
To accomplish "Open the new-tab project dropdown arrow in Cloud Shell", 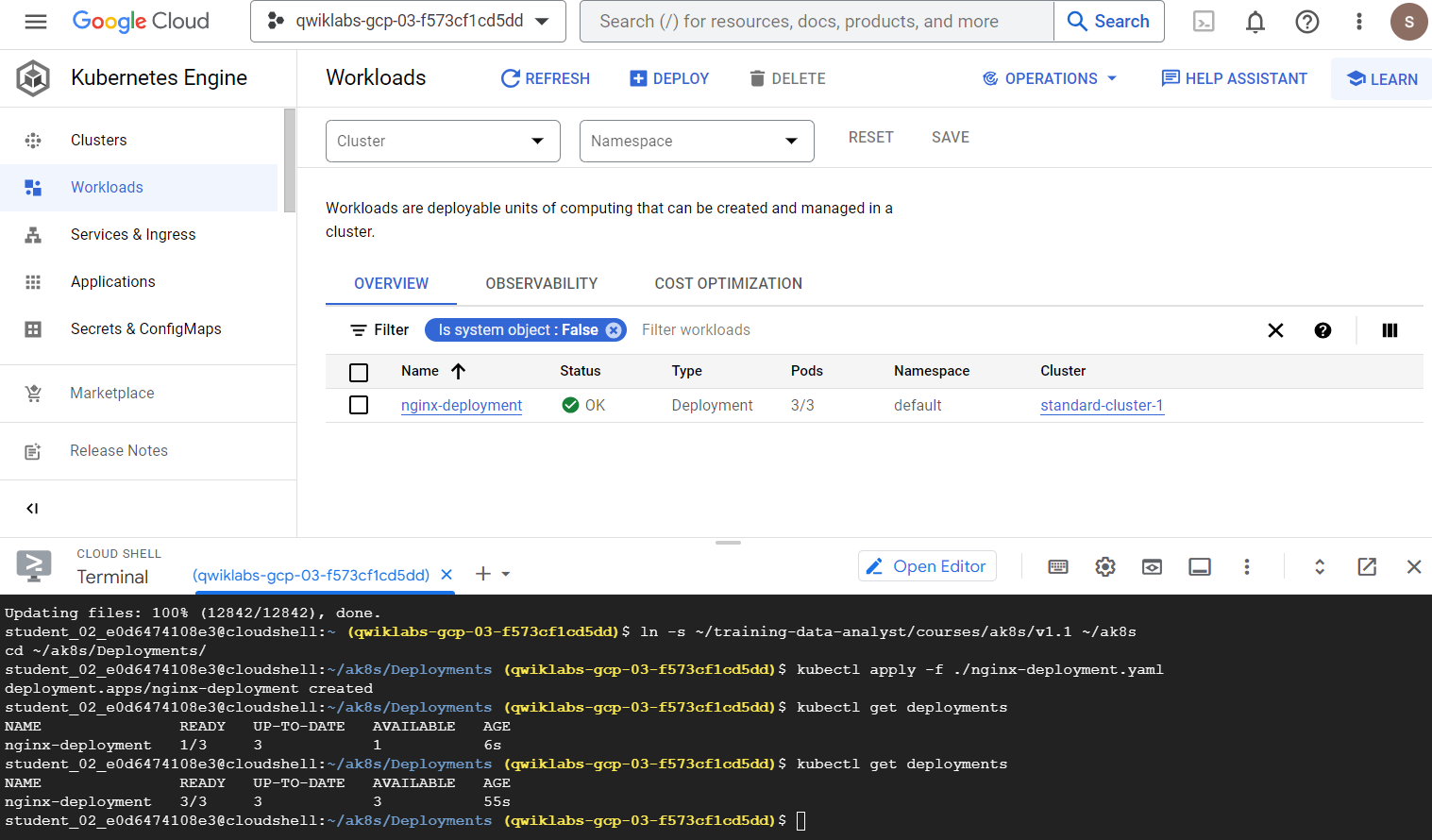I will coord(506,574).
